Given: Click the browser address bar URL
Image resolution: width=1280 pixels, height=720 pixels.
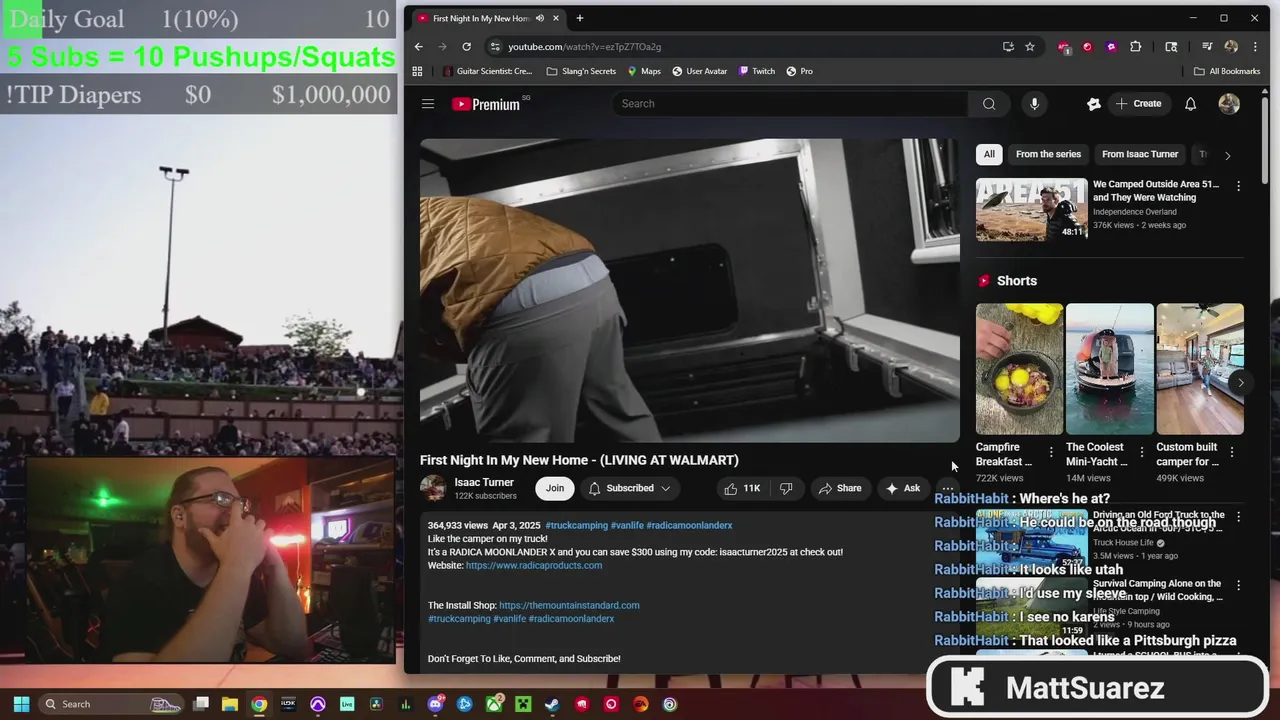Looking at the screenshot, I should (x=584, y=46).
